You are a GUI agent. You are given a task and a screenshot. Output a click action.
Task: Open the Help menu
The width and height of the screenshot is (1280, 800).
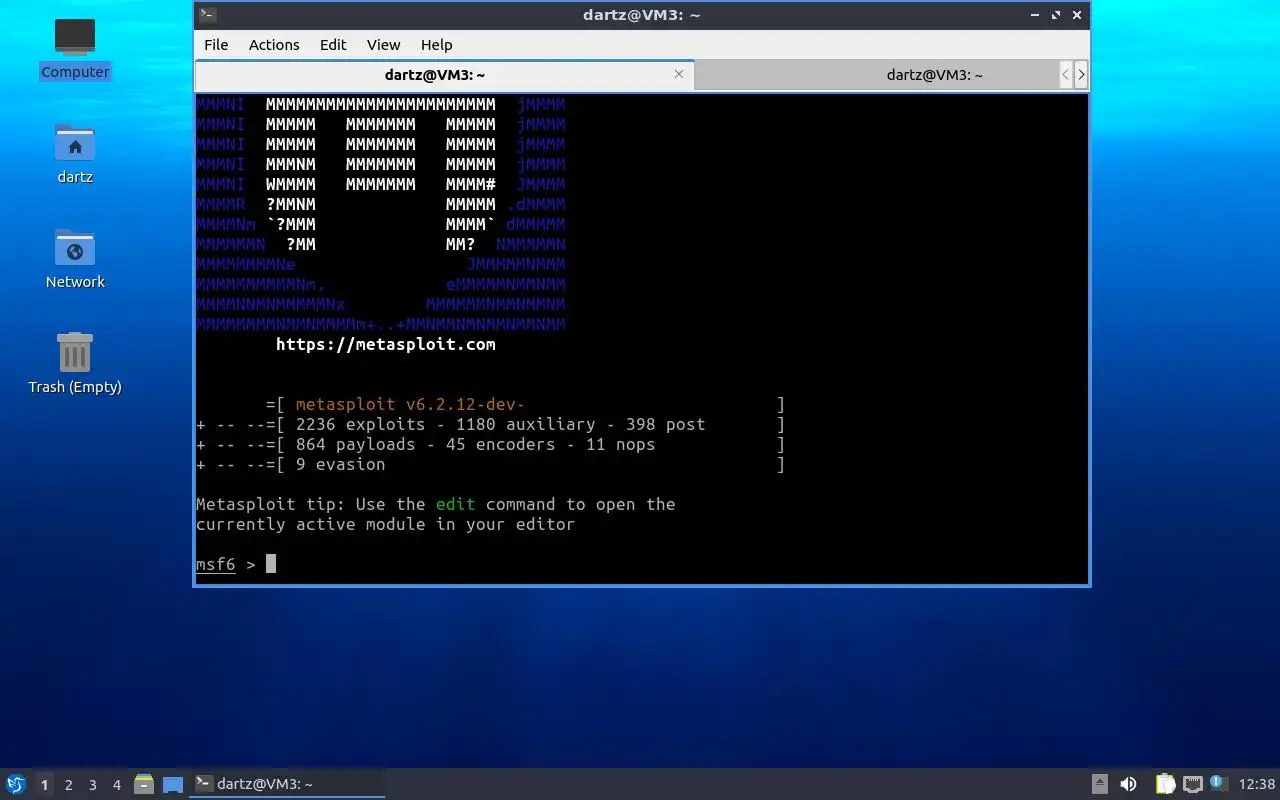click(x=436, y=45)
